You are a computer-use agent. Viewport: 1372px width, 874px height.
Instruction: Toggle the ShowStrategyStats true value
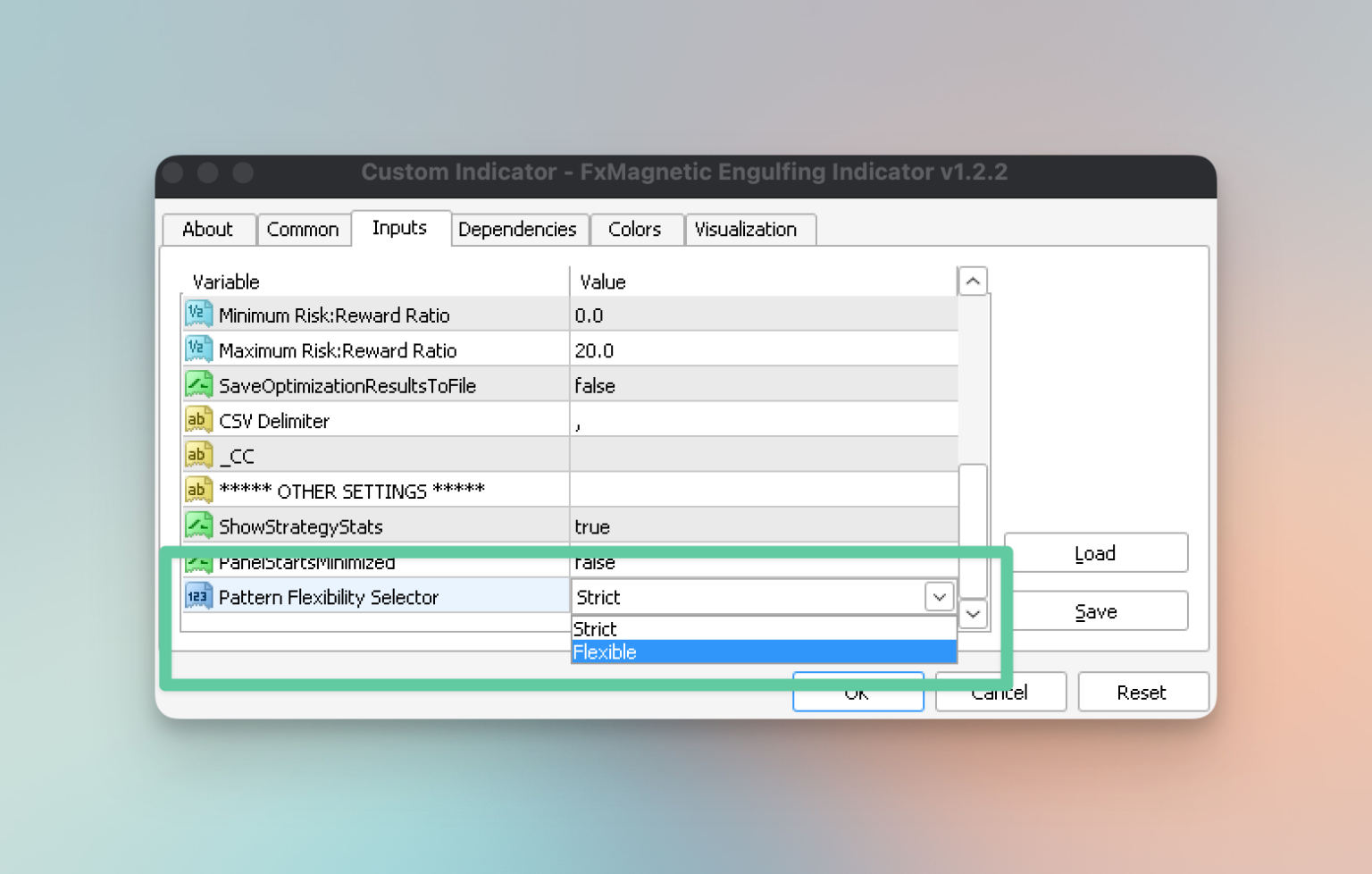click(x=764, y=526)
